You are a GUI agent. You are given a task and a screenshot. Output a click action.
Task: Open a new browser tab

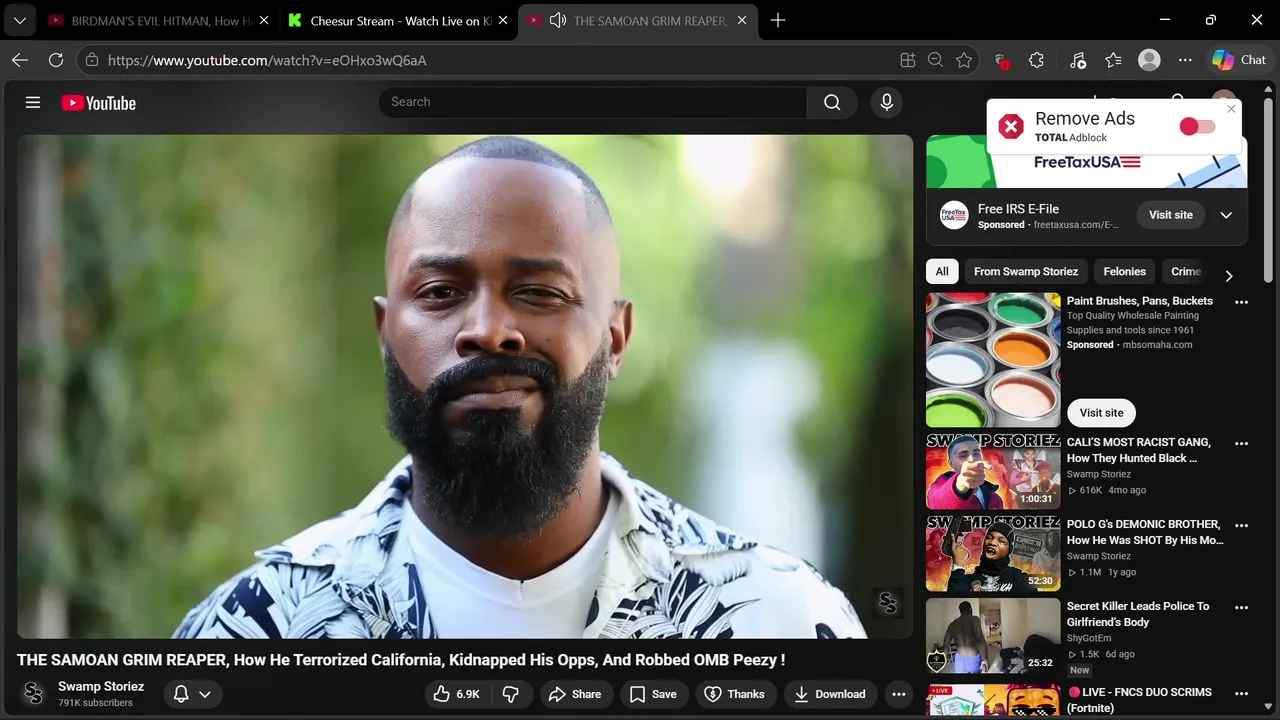[778, 20]
